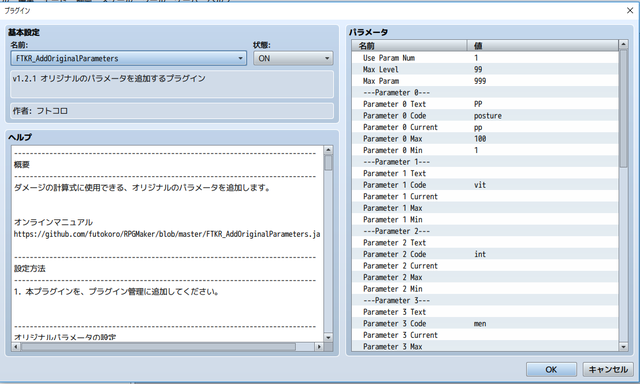Click the value 'int' for Parameter 2 Code
The width and height of the screenshot is (640, 384).
480,254
